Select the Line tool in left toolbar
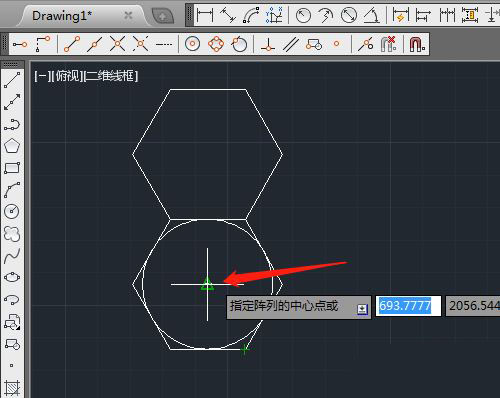Viewport: 500px width, 398px height. click(12, 80)
